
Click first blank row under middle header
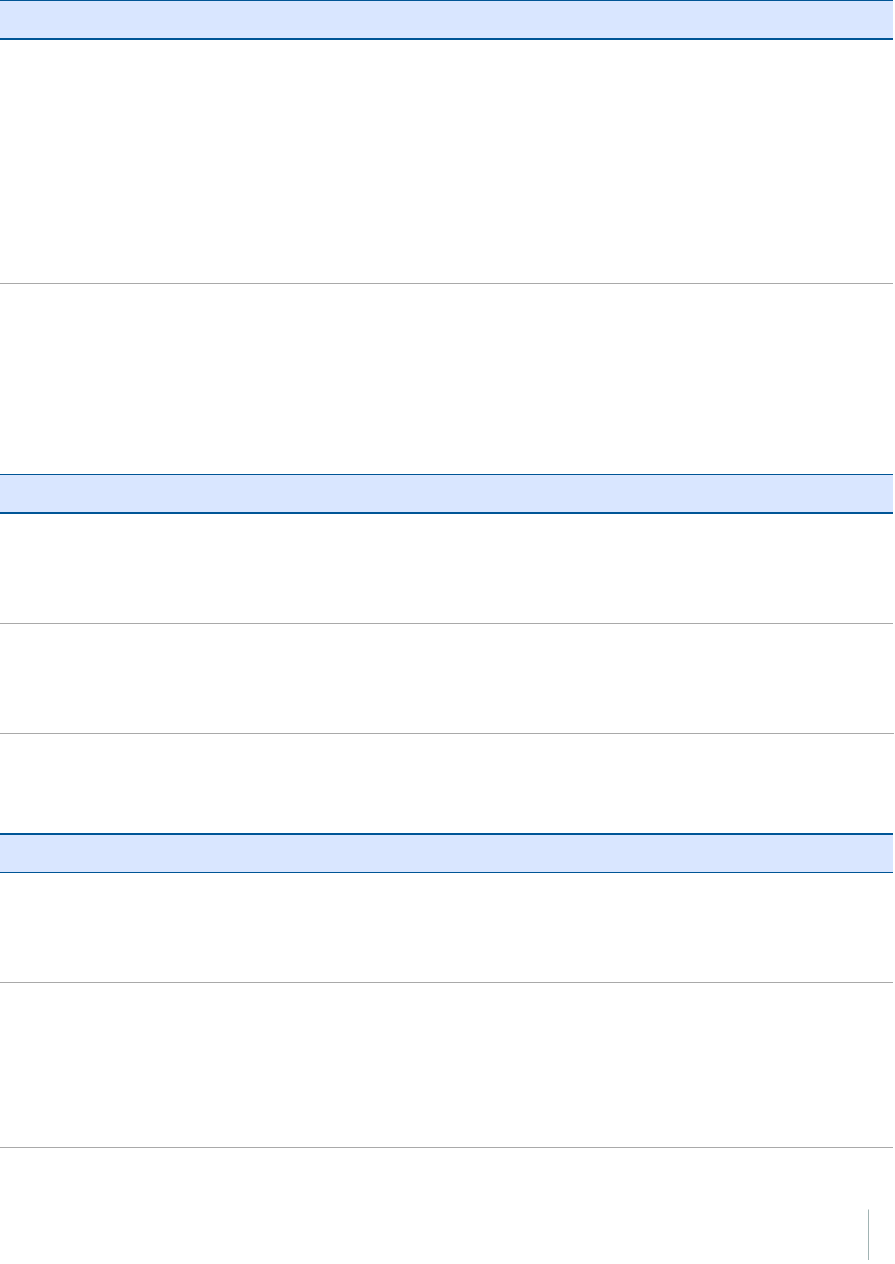(447, 569)
